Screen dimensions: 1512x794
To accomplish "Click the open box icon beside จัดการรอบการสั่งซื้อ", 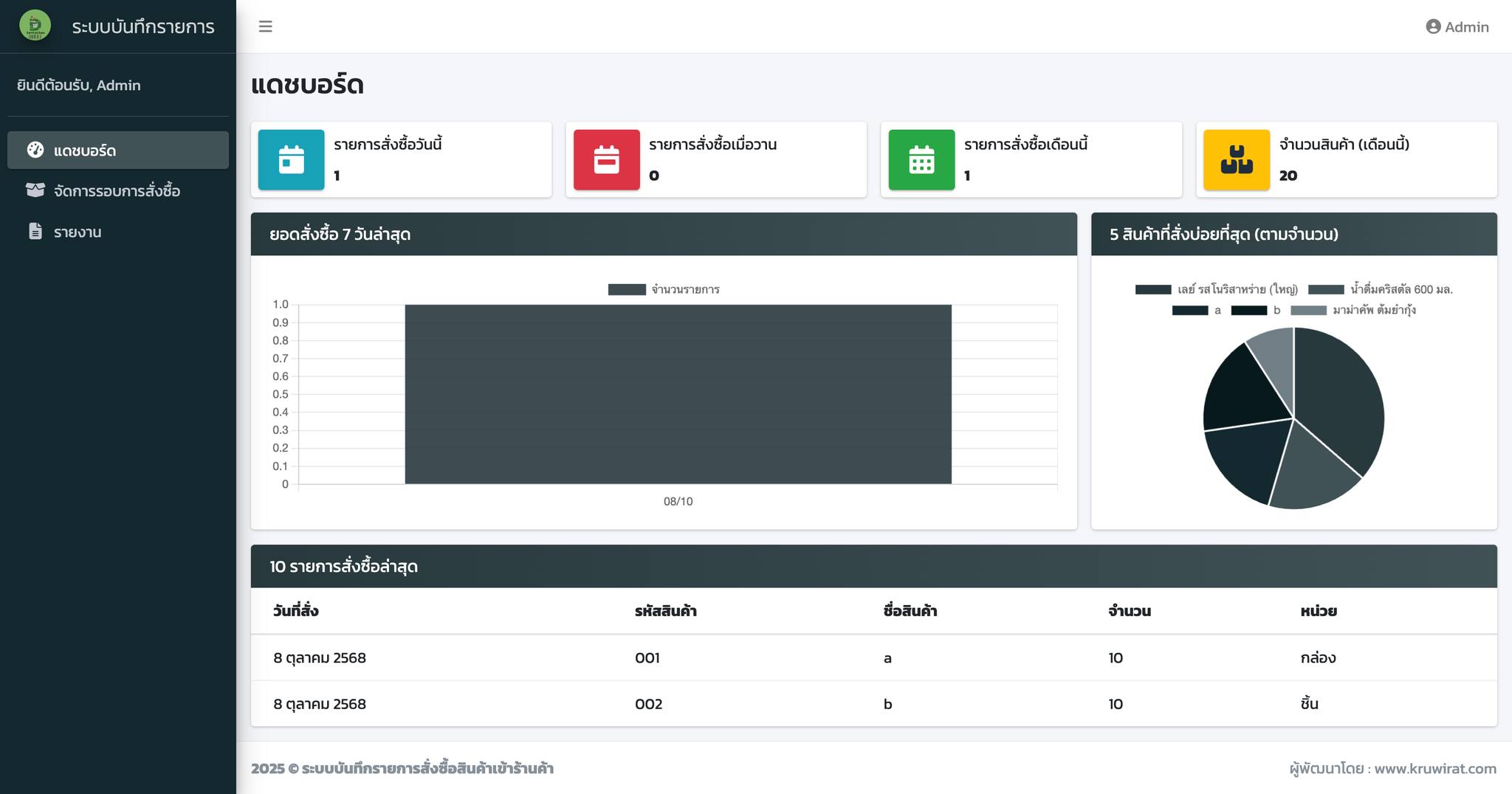I will [x=35, y=190].
